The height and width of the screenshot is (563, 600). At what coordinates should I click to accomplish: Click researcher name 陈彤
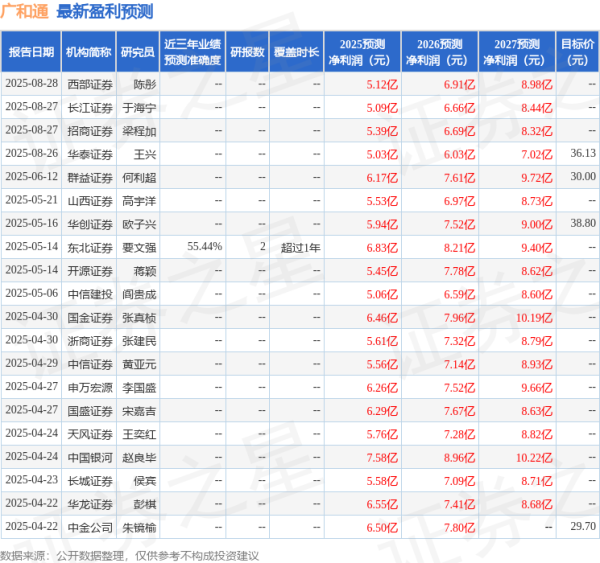(145, 84)
